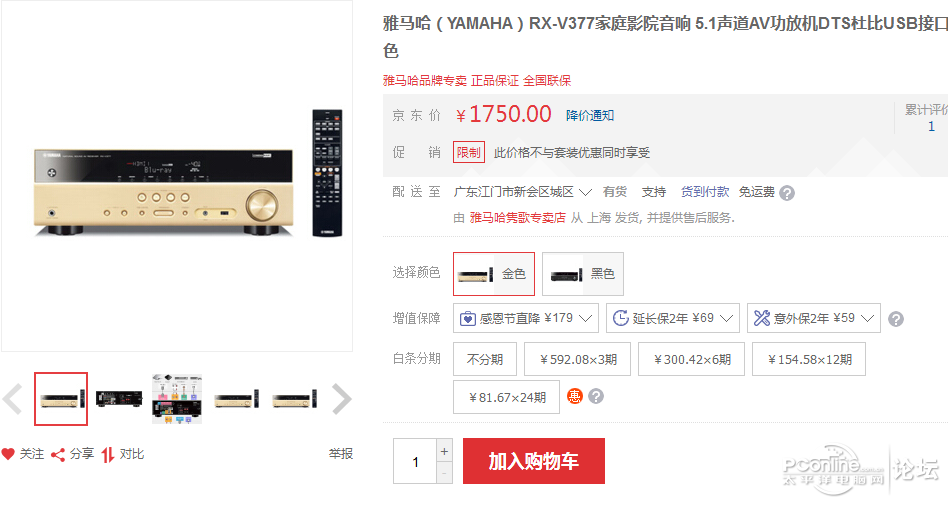Click the 对比 compare arrows icon
Screen dimensions: 948x505
tap(108, 454)
